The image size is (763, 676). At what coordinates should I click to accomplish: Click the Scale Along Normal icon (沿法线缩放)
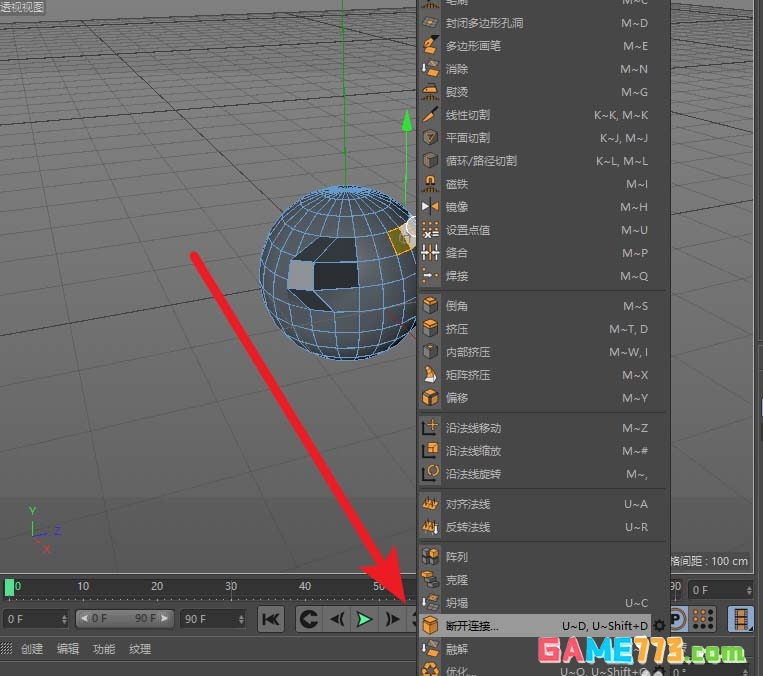click(430, 451)
